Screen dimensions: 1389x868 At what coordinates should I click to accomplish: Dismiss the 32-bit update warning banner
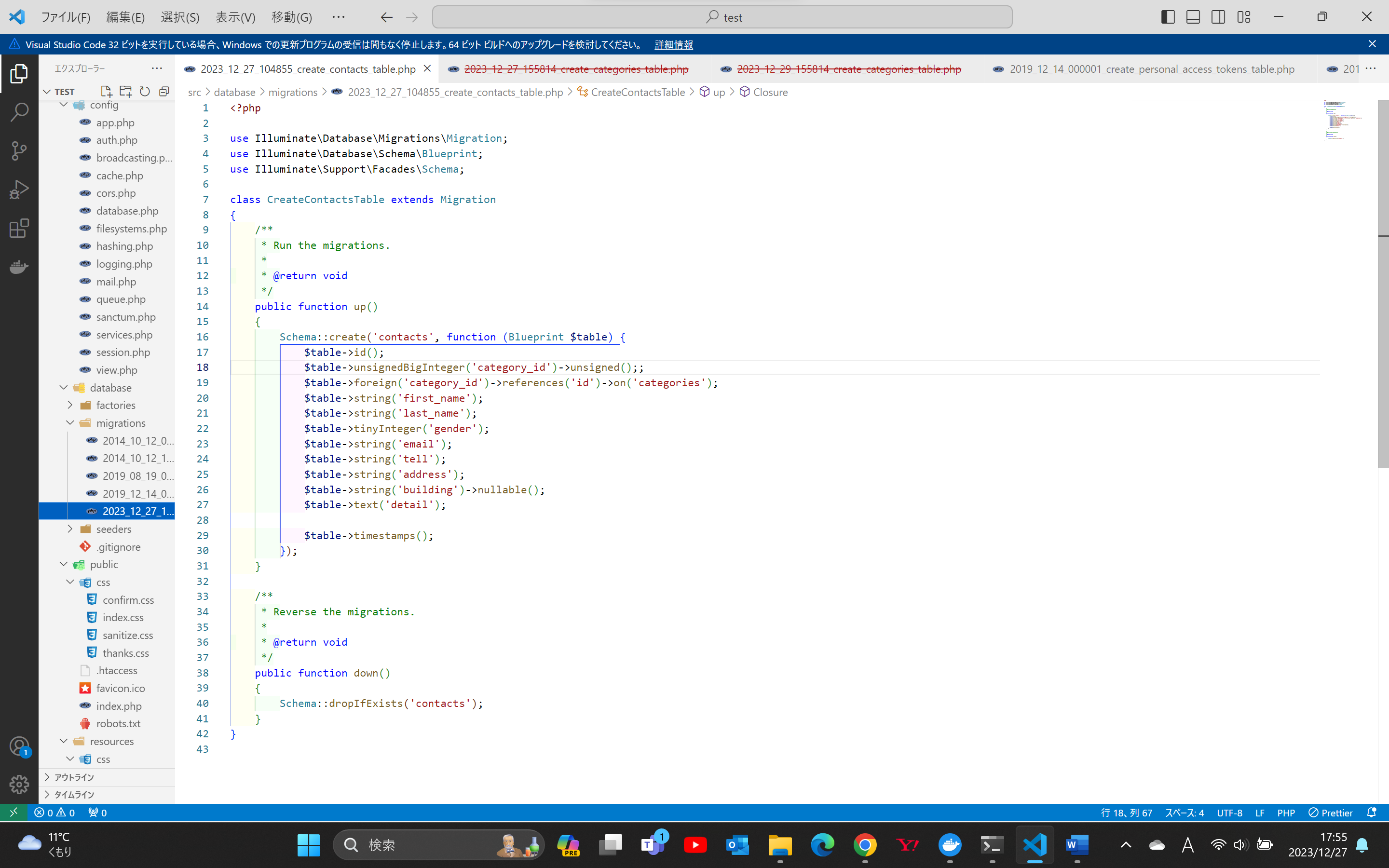(1372, 43)
